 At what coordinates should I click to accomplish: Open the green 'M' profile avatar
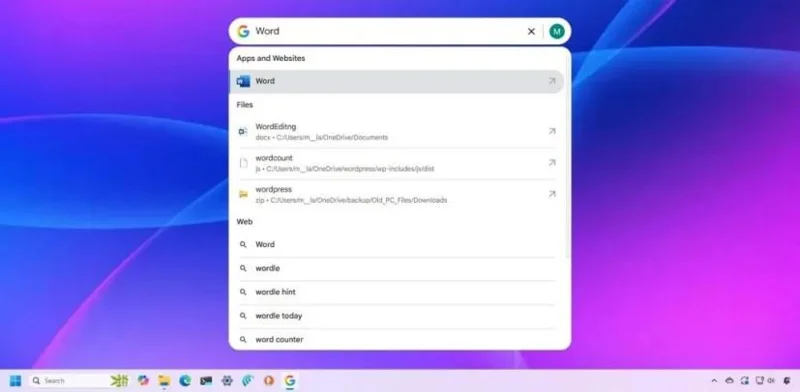[557, 31]
